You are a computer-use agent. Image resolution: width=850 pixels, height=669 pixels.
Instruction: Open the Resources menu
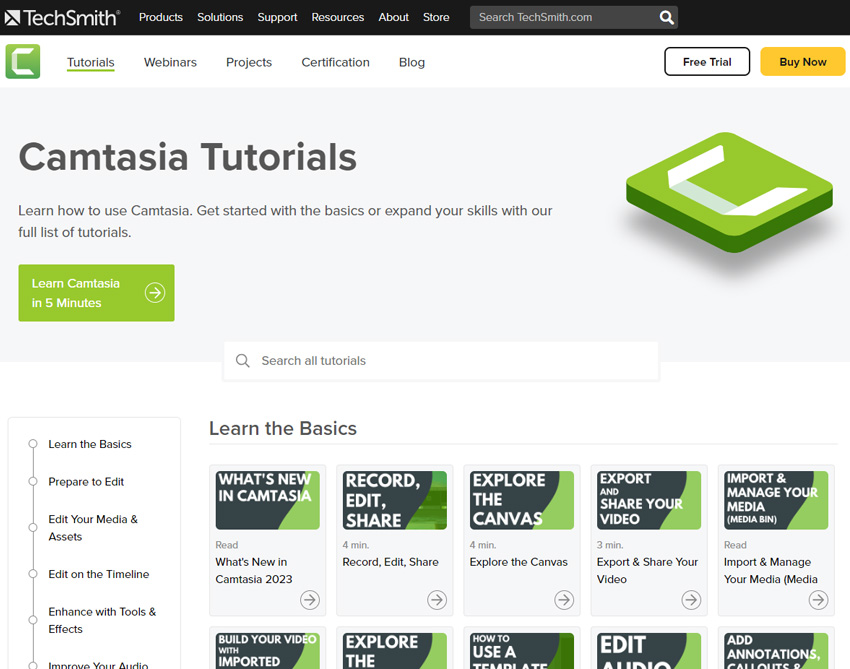(338, 17)
